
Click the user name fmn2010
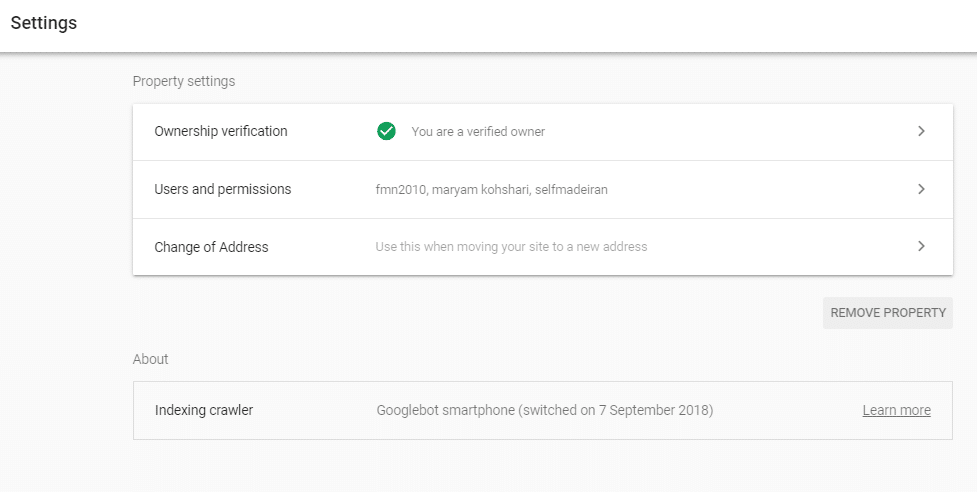401,189
